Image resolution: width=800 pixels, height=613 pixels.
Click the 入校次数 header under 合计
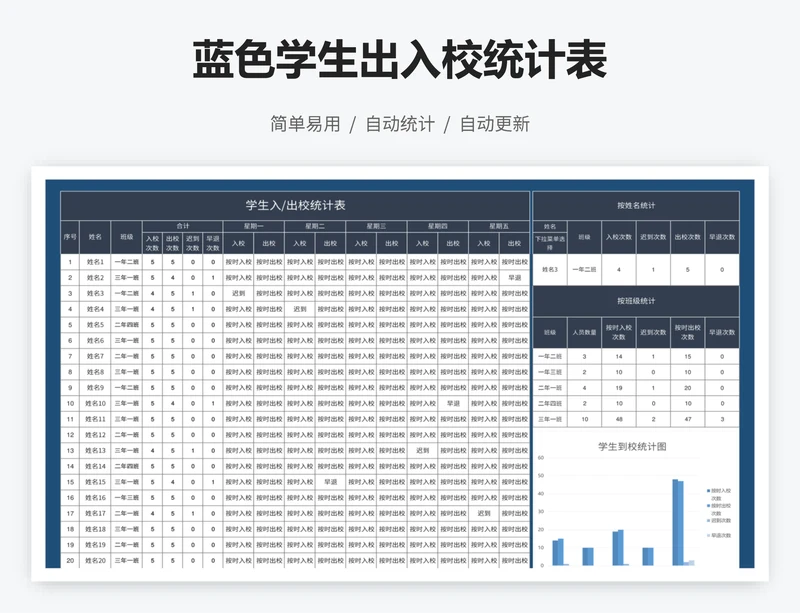153,243
